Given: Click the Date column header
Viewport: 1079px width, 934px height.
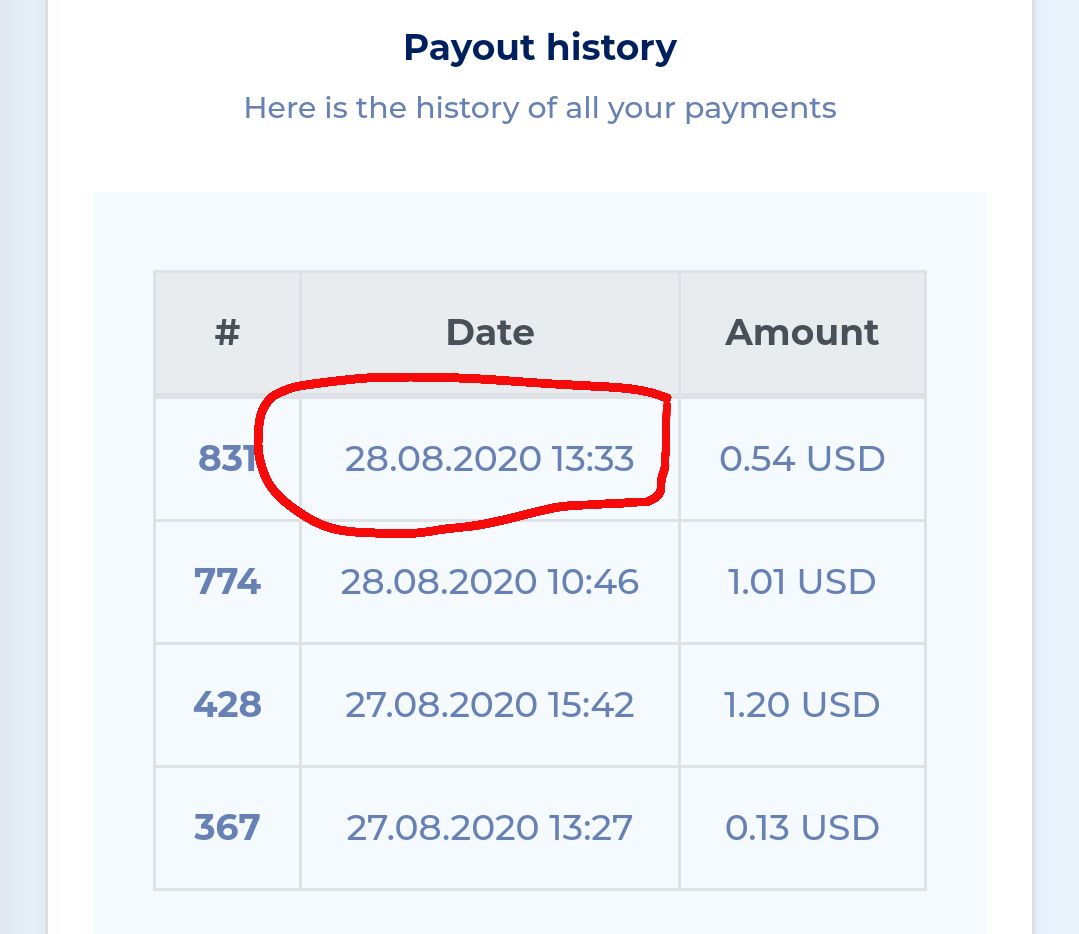Looking at the screenshot, I should point(490,332).
